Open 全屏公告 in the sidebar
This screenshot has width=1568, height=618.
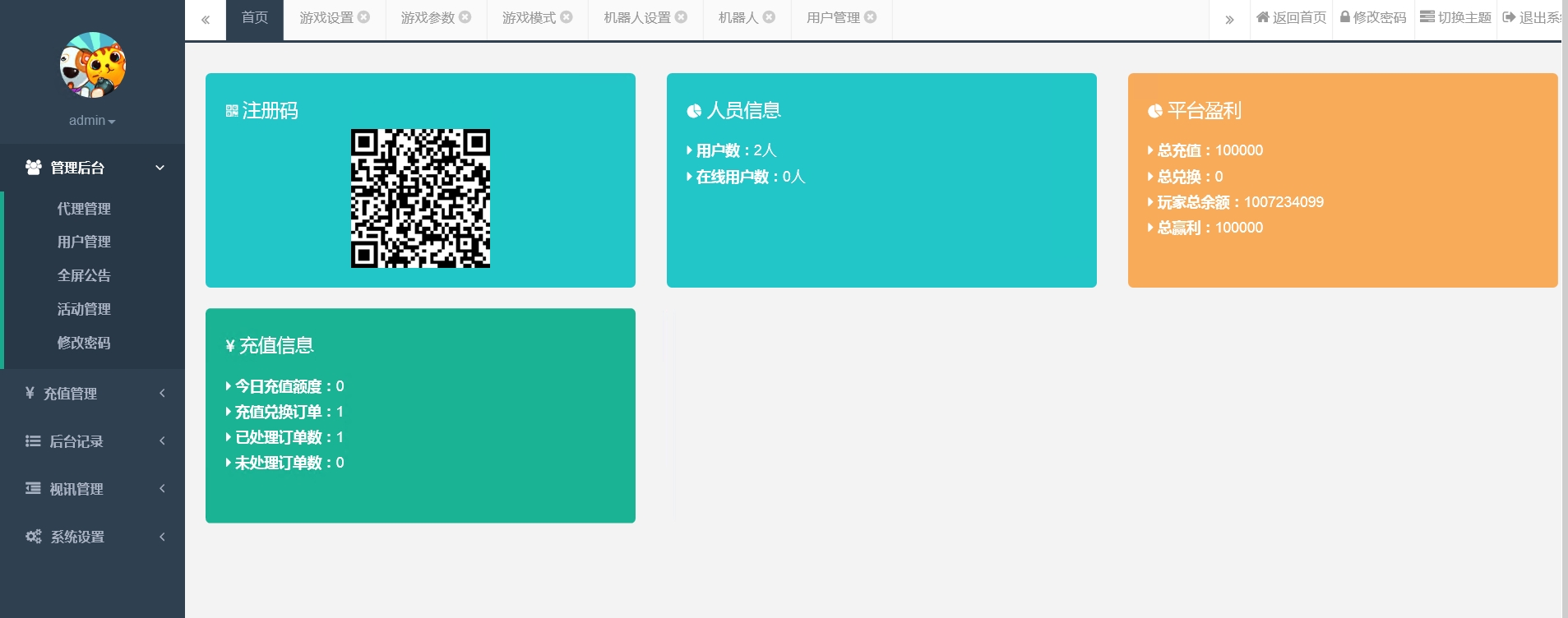84,275
